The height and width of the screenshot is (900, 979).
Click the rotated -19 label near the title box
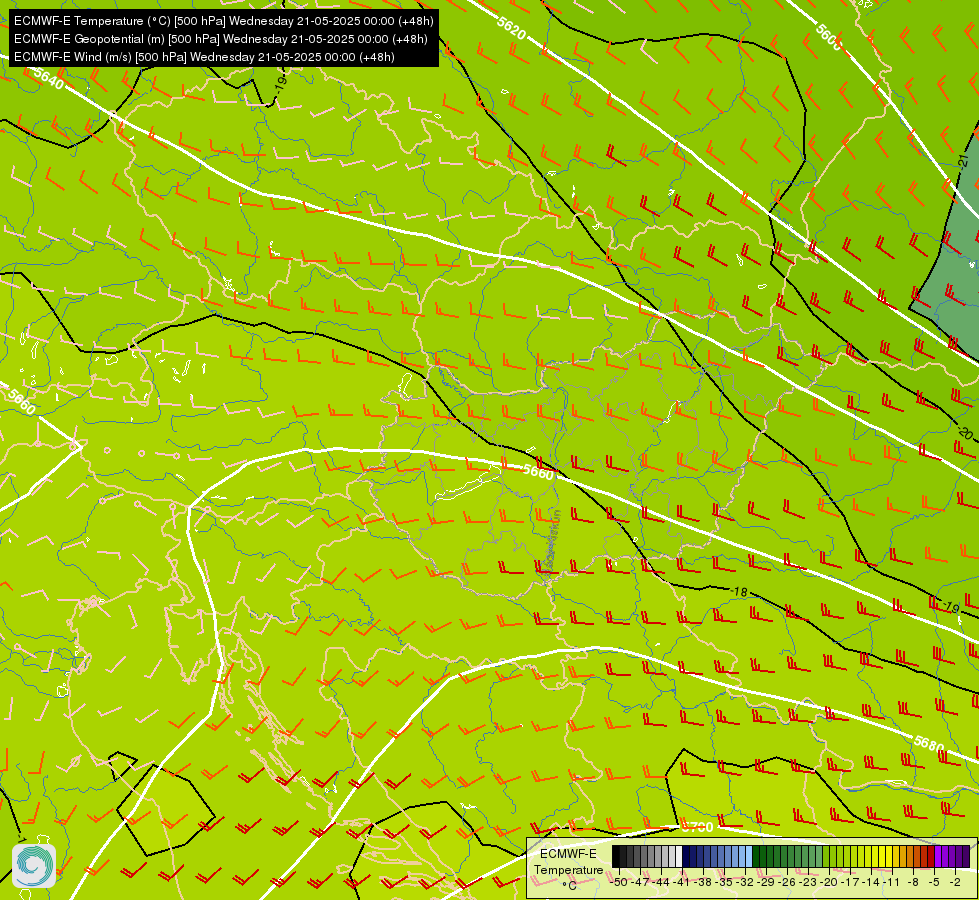click(280, 84)
